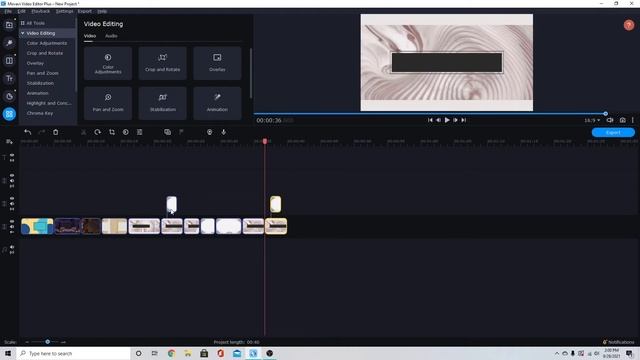Open the Transitions sidebar tab
Viewport: 640px width, 360px height.
(x=9, y=61)
